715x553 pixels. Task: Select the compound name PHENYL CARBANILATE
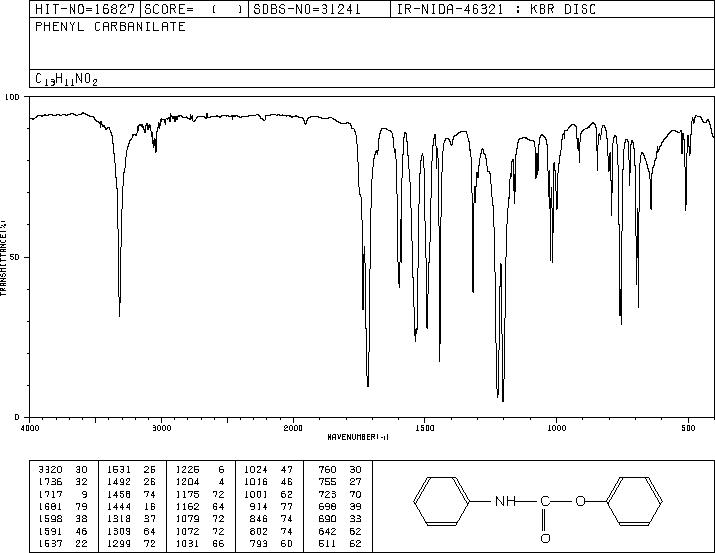[x=110, y=26]
